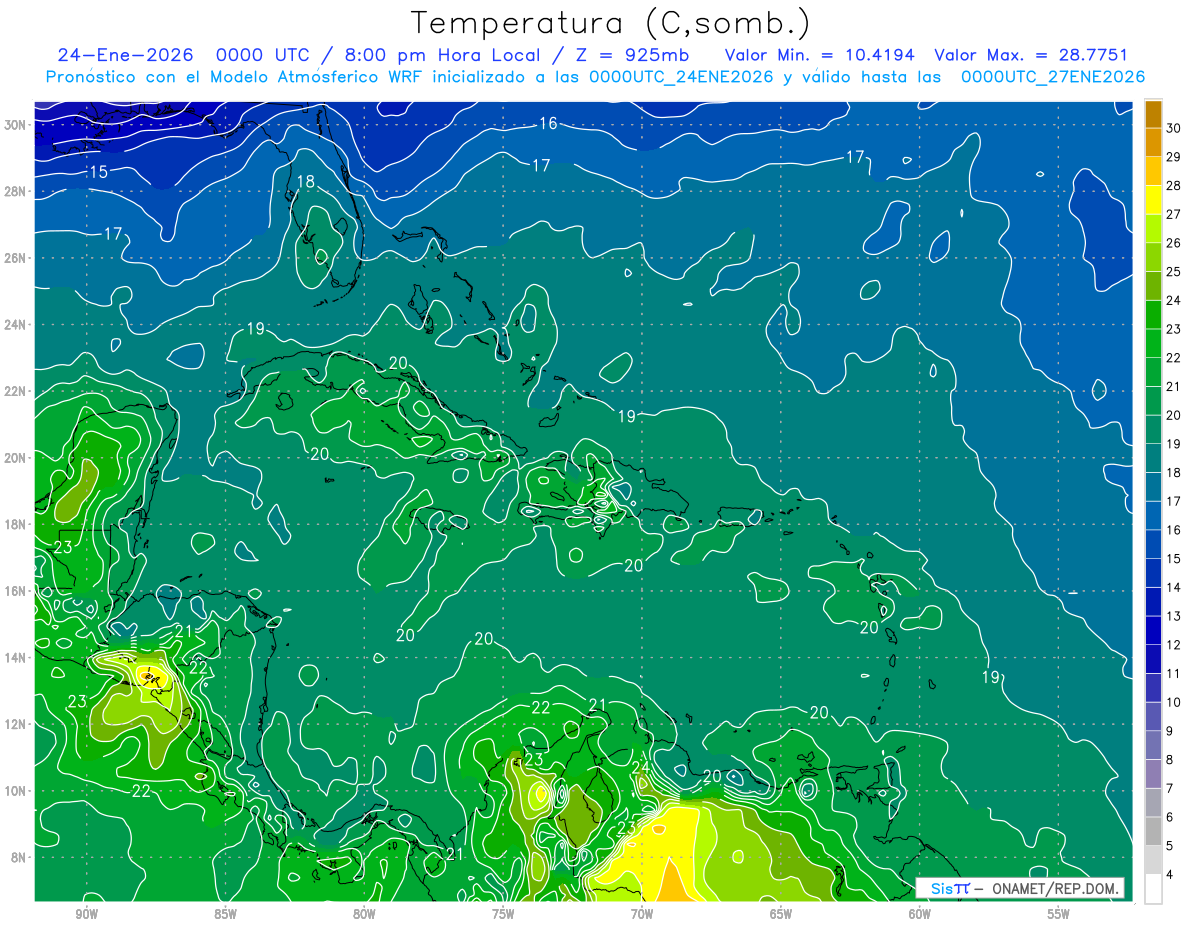Click "Pronóstico con el Modelo Atmosférico WRF" text
The height and width of the screenshot is (927, 1200).
coord(237,77)
